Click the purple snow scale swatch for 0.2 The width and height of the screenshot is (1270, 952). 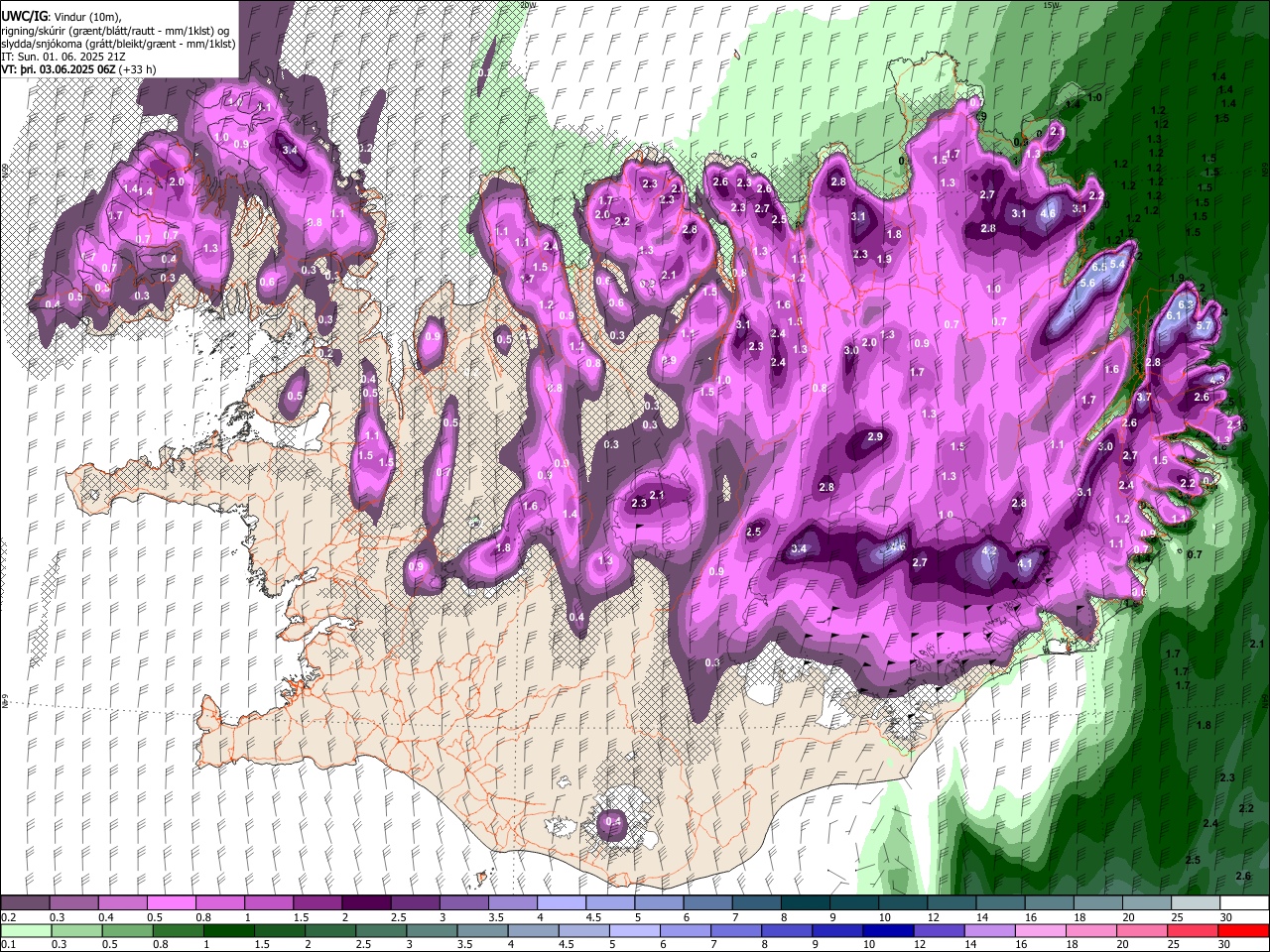[x=25, y=903]
